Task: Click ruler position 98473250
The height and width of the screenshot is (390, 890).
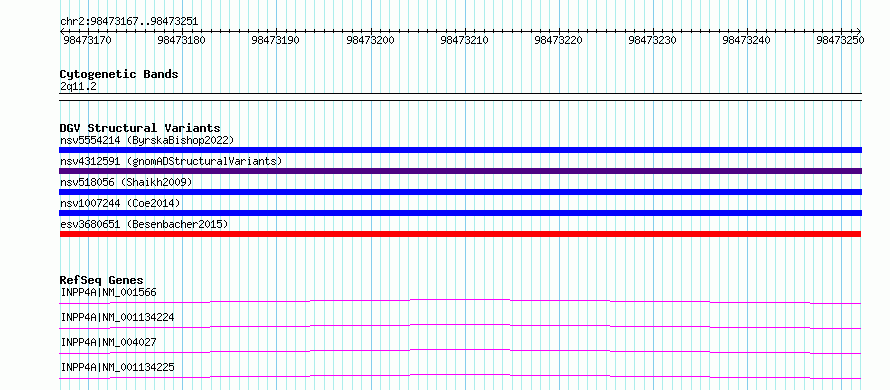Action: tap(840, 40)
